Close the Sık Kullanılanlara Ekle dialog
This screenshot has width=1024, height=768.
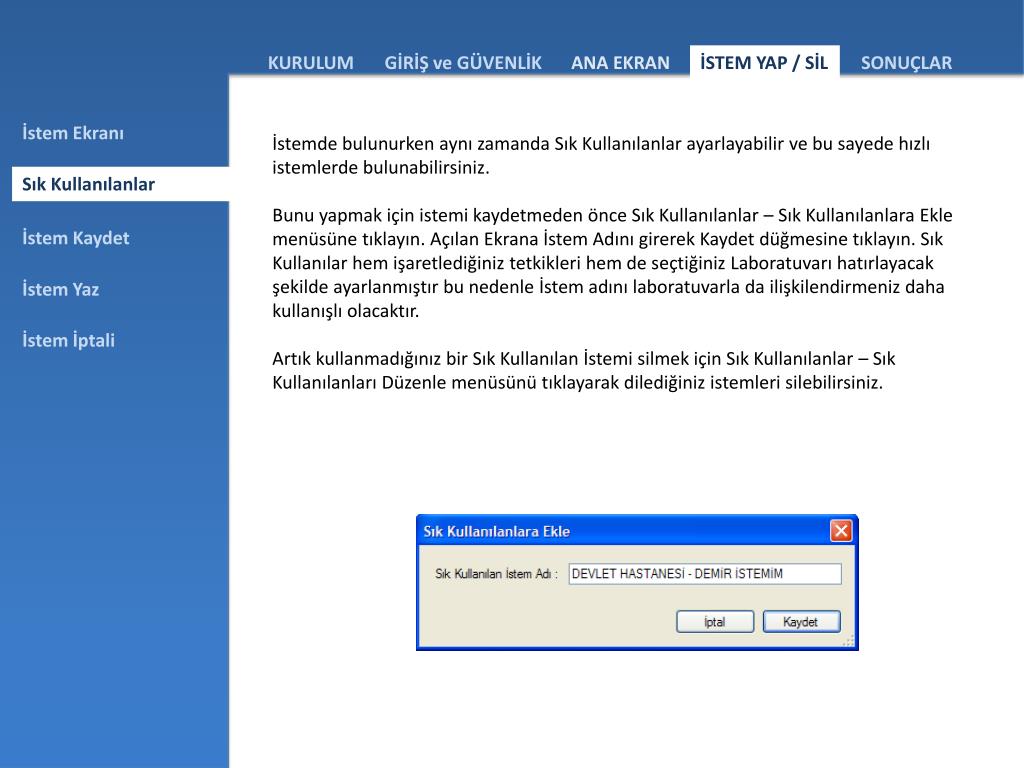(x=840, y=531)
